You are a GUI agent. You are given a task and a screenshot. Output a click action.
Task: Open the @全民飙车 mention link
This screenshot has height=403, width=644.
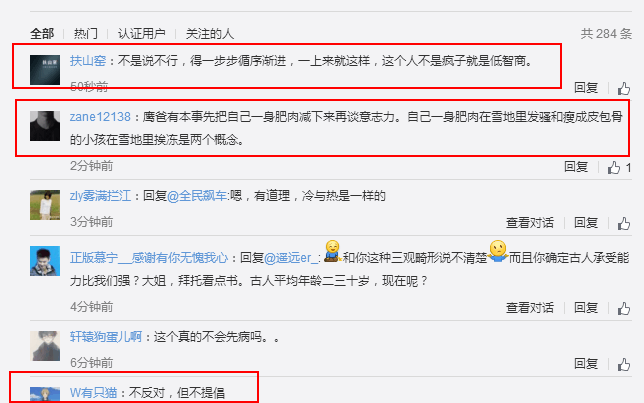coord(197,196)
